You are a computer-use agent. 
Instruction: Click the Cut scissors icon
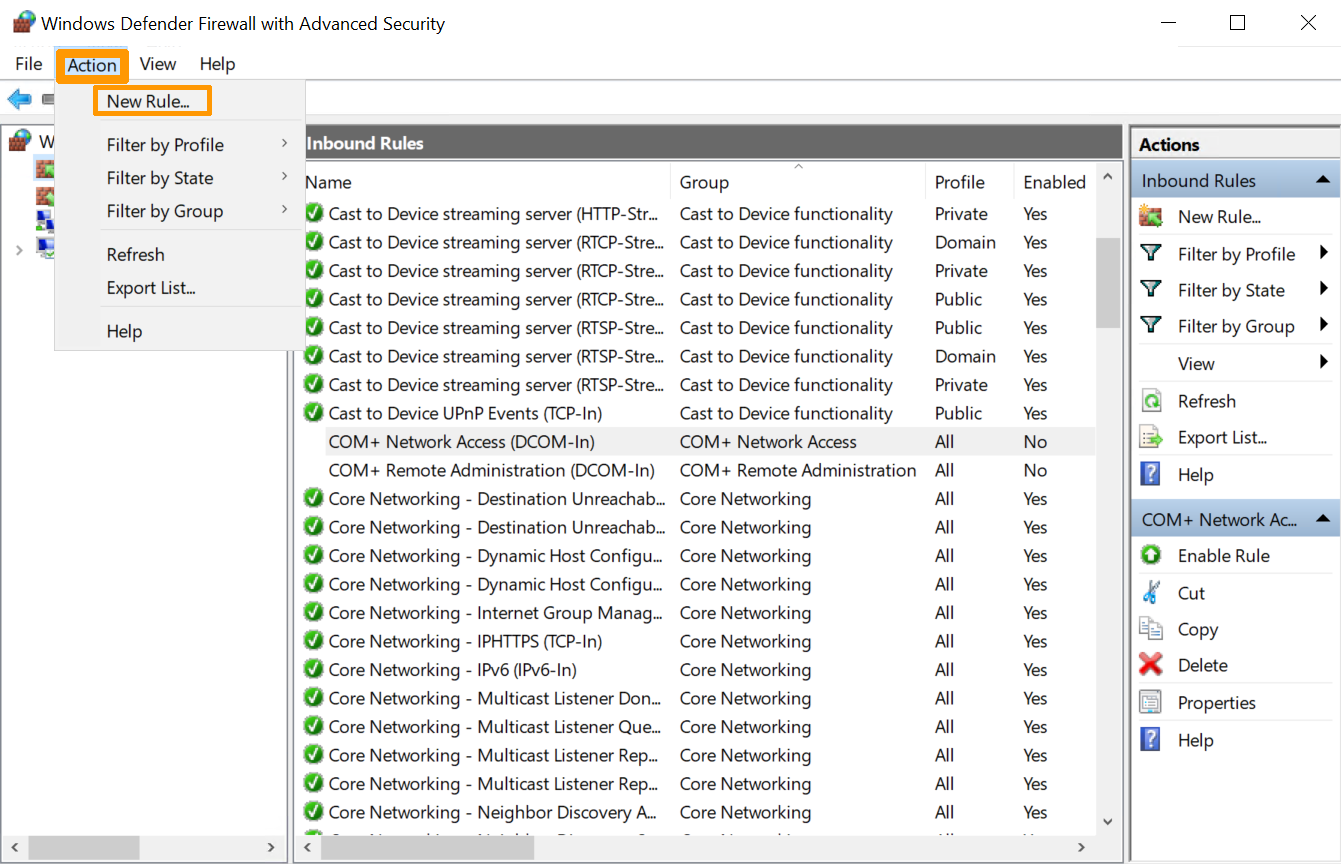point(1151,593)
